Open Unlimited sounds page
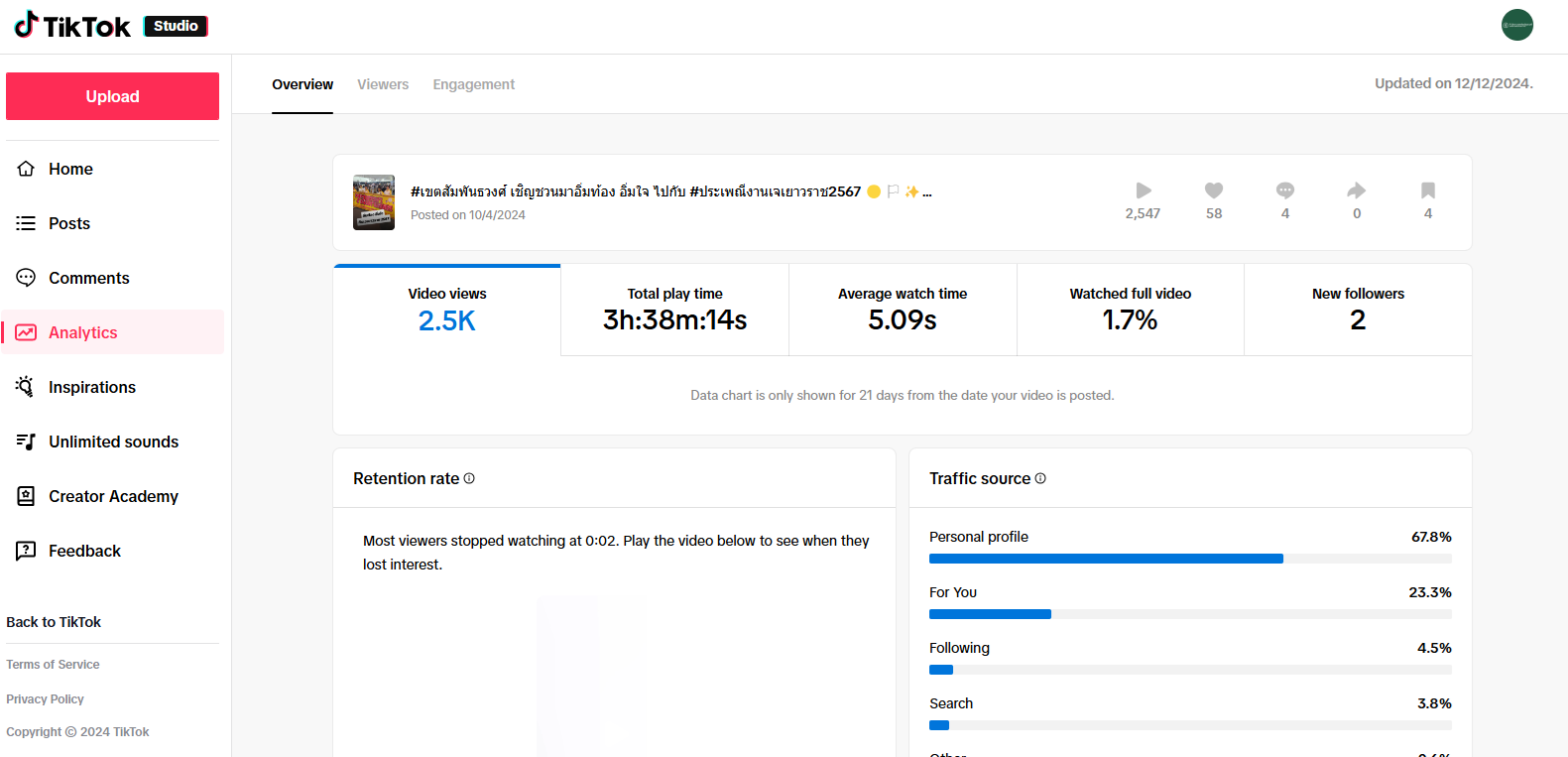The image size is (1568, 757). pos(113,442)
